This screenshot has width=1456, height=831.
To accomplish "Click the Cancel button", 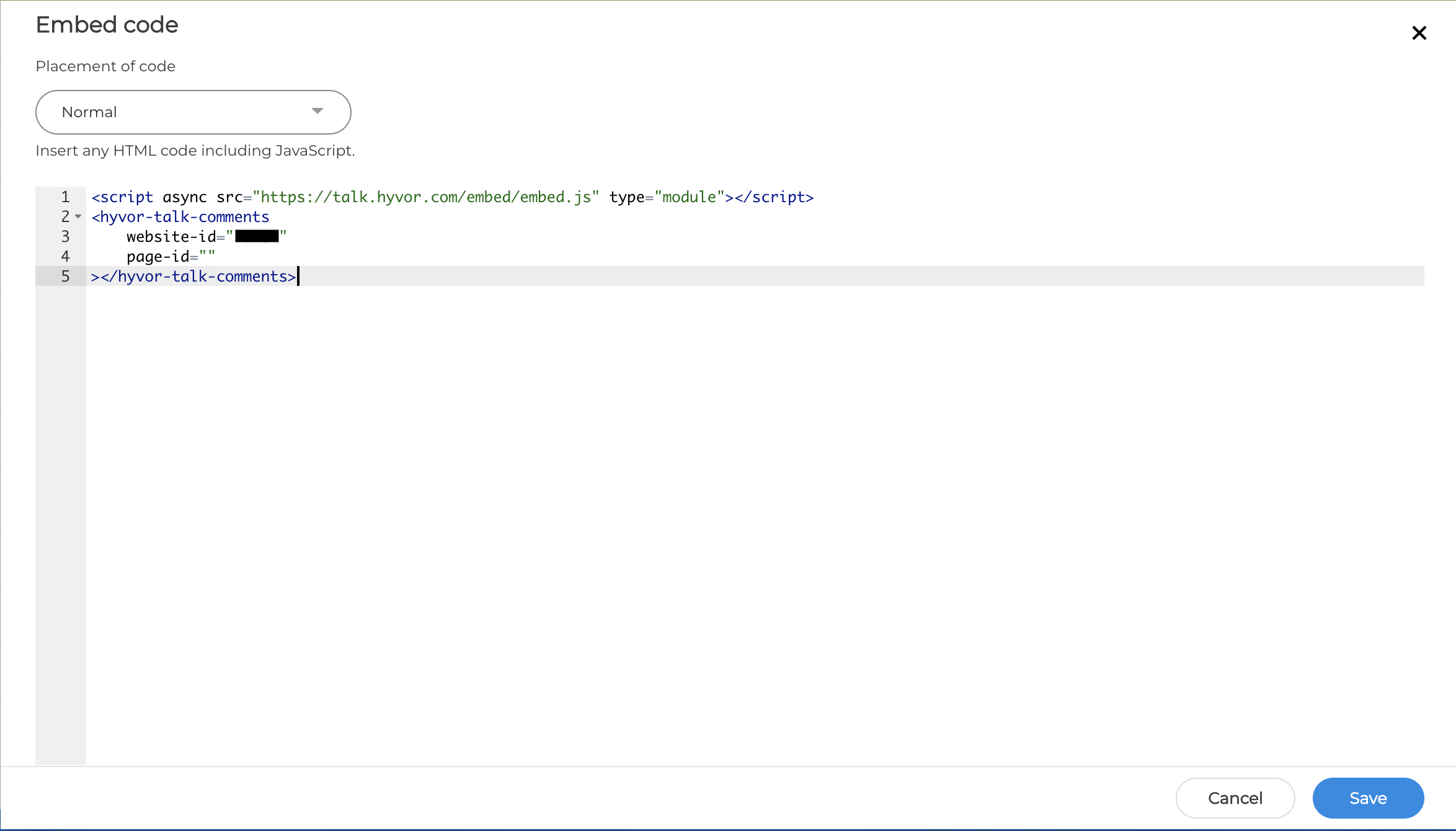I will coord(1235,798).
